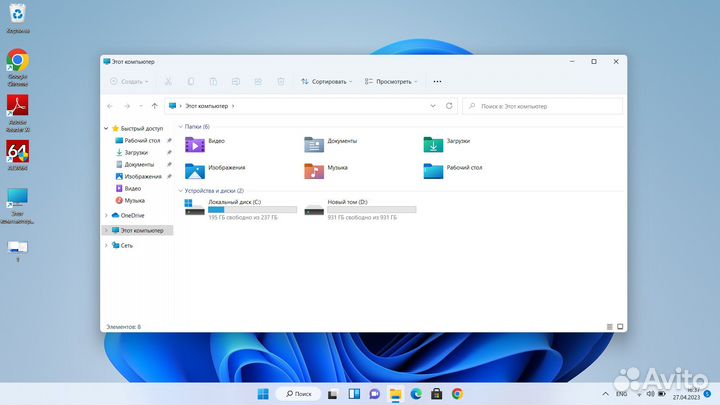Open Widgets panel from taskbar
This screenshot has width=720, height=405.
[x=354, y=394]
